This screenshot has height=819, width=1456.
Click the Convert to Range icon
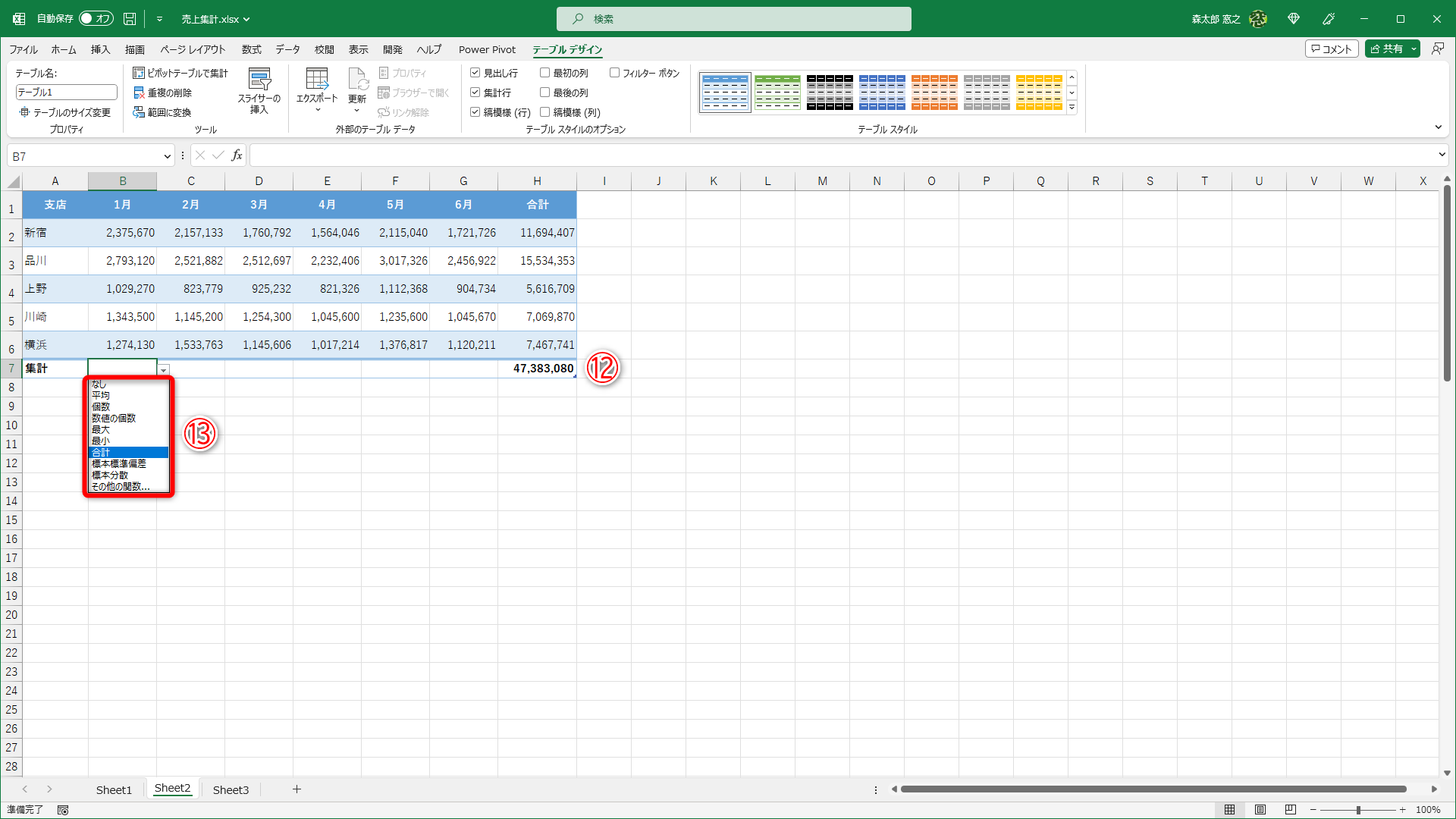139,112
